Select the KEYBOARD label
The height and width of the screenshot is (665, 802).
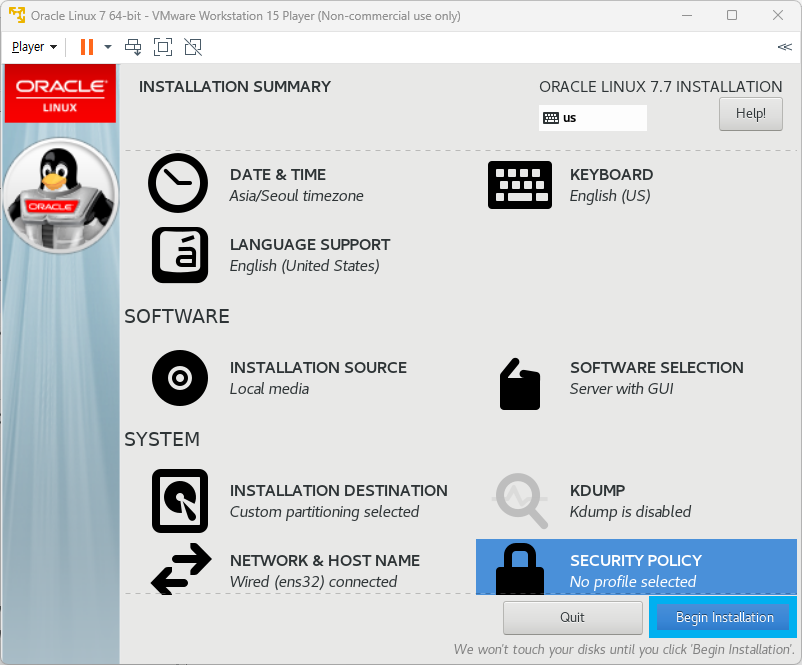click(x=611, y=175)
